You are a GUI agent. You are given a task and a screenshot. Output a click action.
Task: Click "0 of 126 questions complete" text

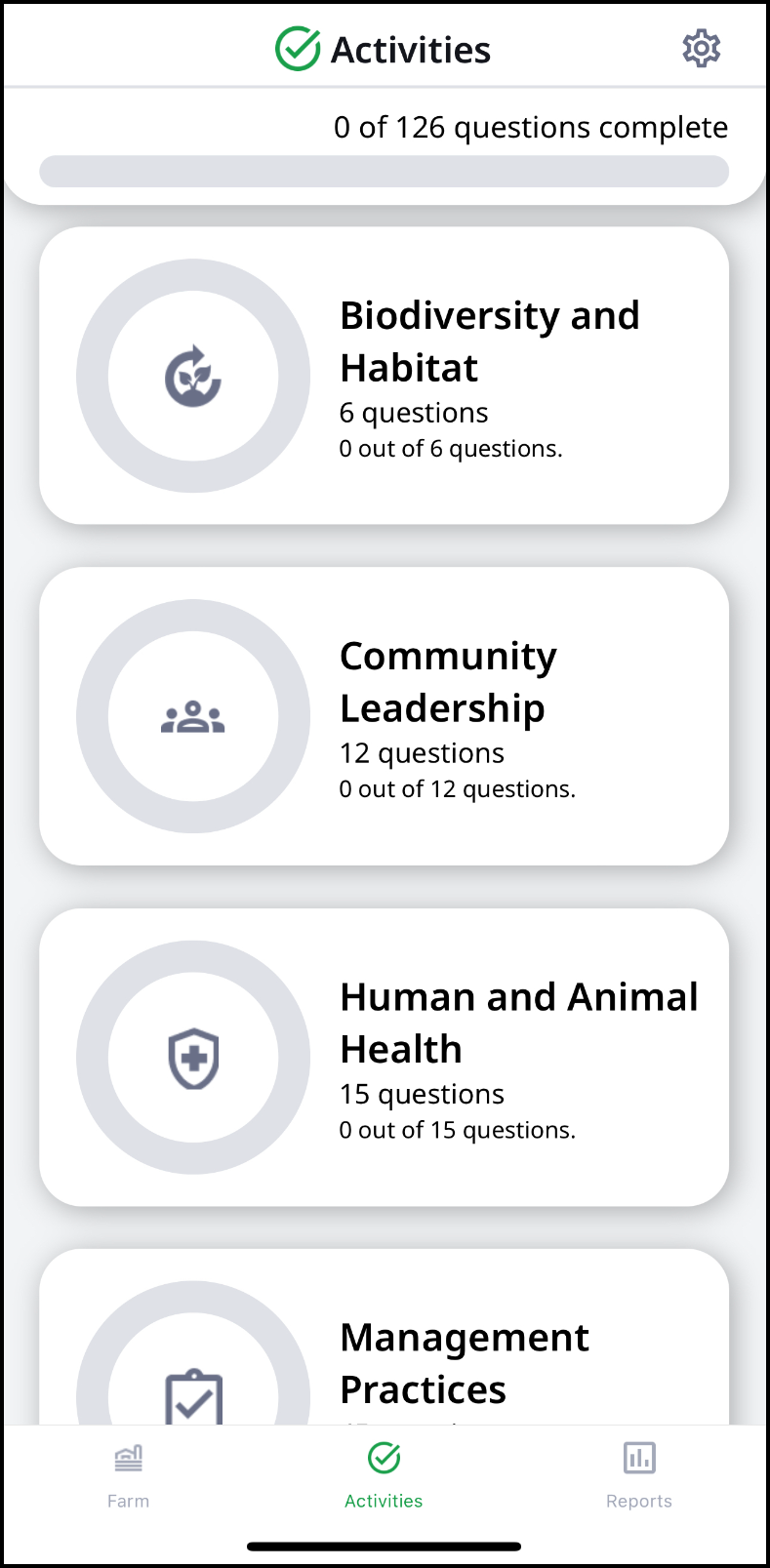point(530,128)
